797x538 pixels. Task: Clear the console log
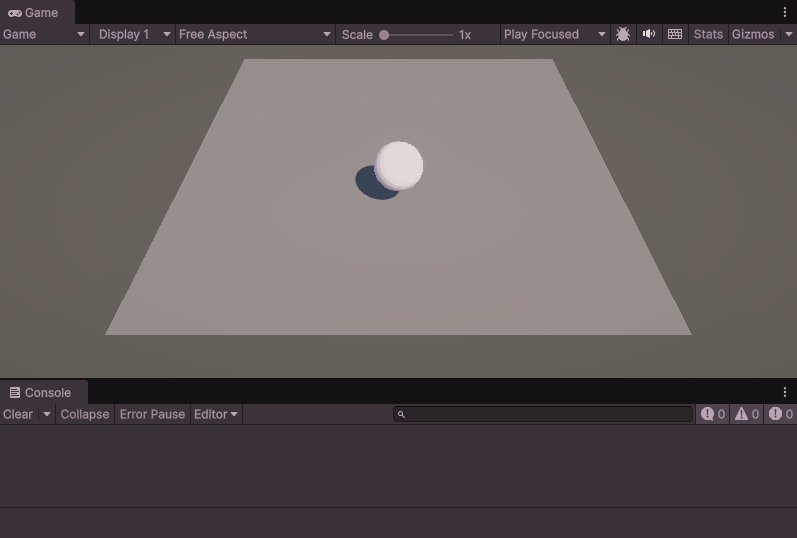coord(18,414)
